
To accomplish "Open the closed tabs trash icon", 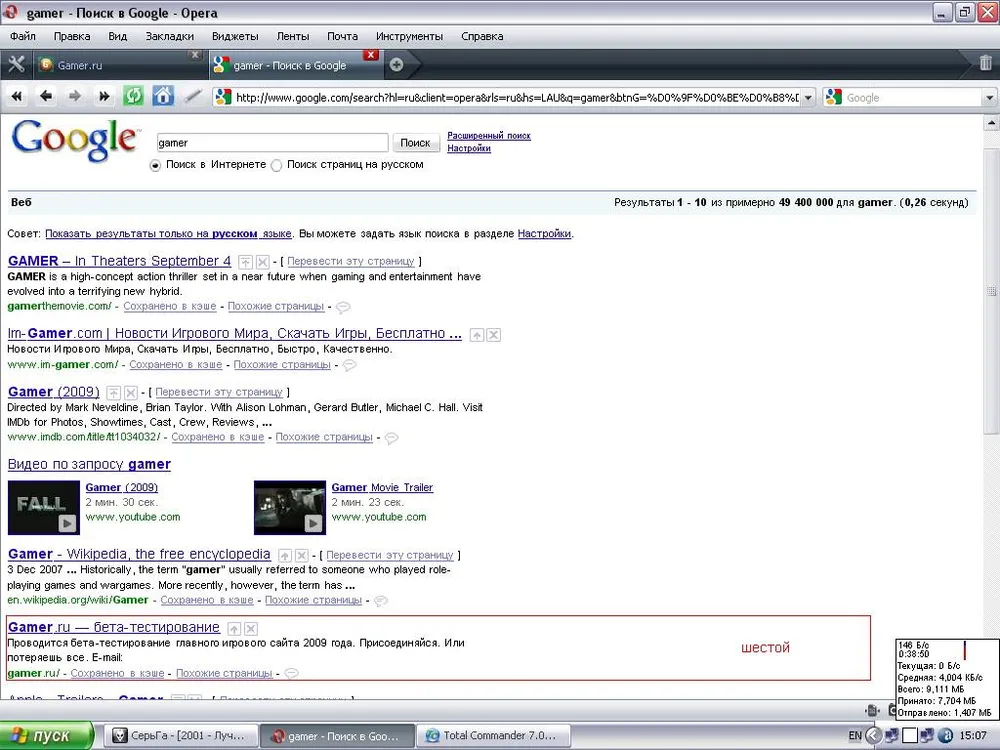I will coord(985,65).
